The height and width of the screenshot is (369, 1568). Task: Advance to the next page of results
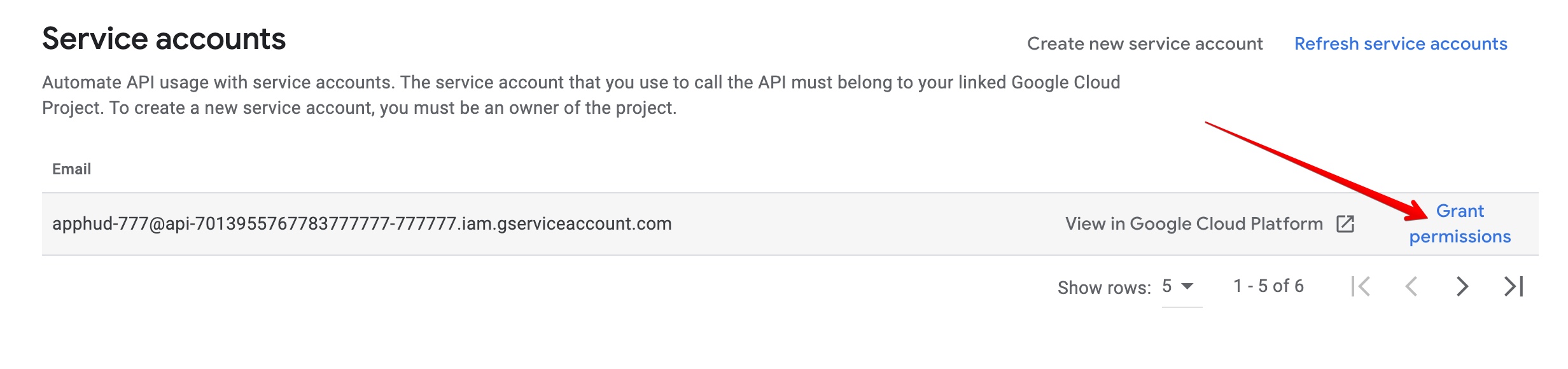pos(1462,286)
